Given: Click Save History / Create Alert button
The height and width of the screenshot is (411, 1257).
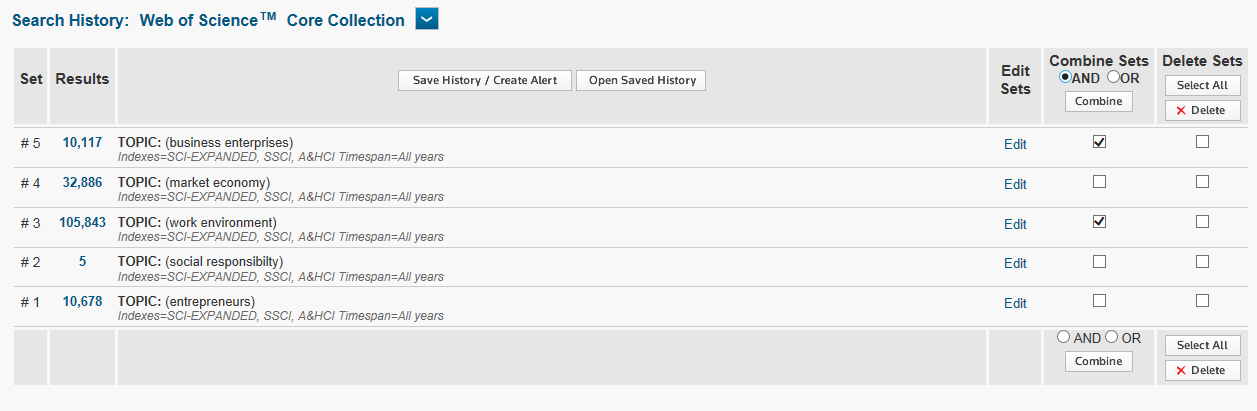Looking at the screenshot, I should click(x=485, y=80).
